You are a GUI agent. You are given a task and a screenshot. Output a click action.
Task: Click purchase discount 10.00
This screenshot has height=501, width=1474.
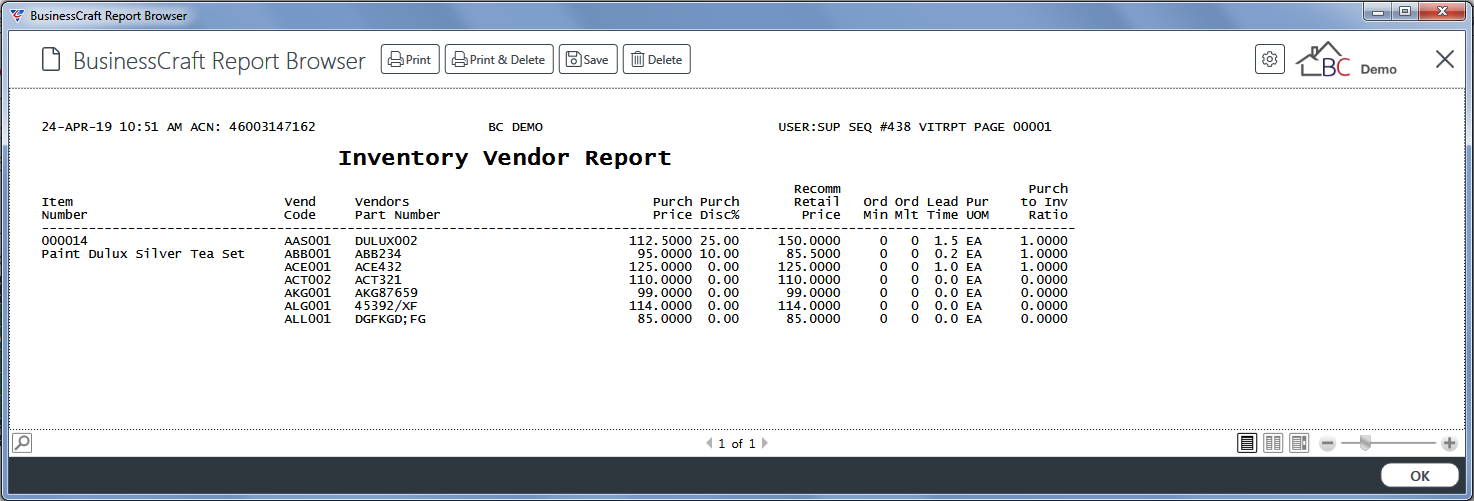[720, 254]
